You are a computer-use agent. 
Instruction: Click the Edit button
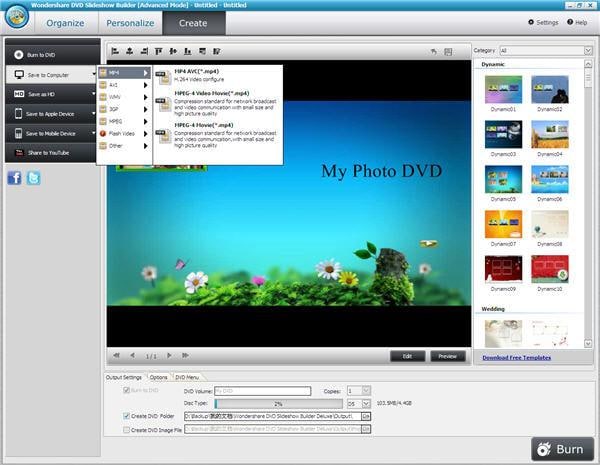point(408,356)
